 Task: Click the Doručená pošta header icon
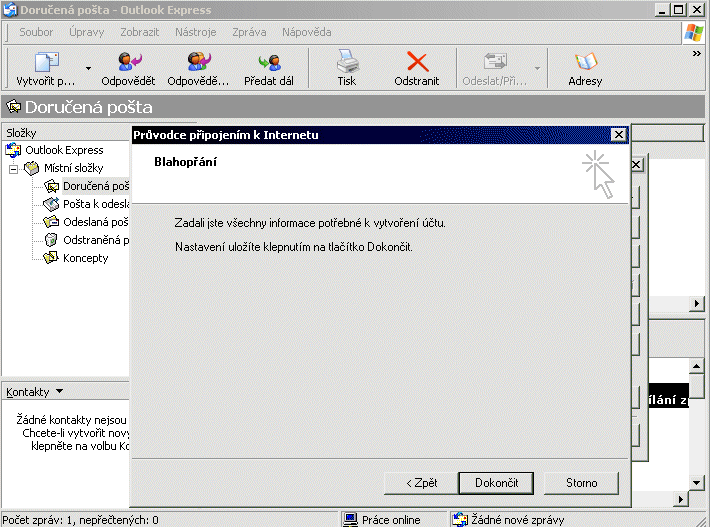pyautogui.click(x=14, y=107)
